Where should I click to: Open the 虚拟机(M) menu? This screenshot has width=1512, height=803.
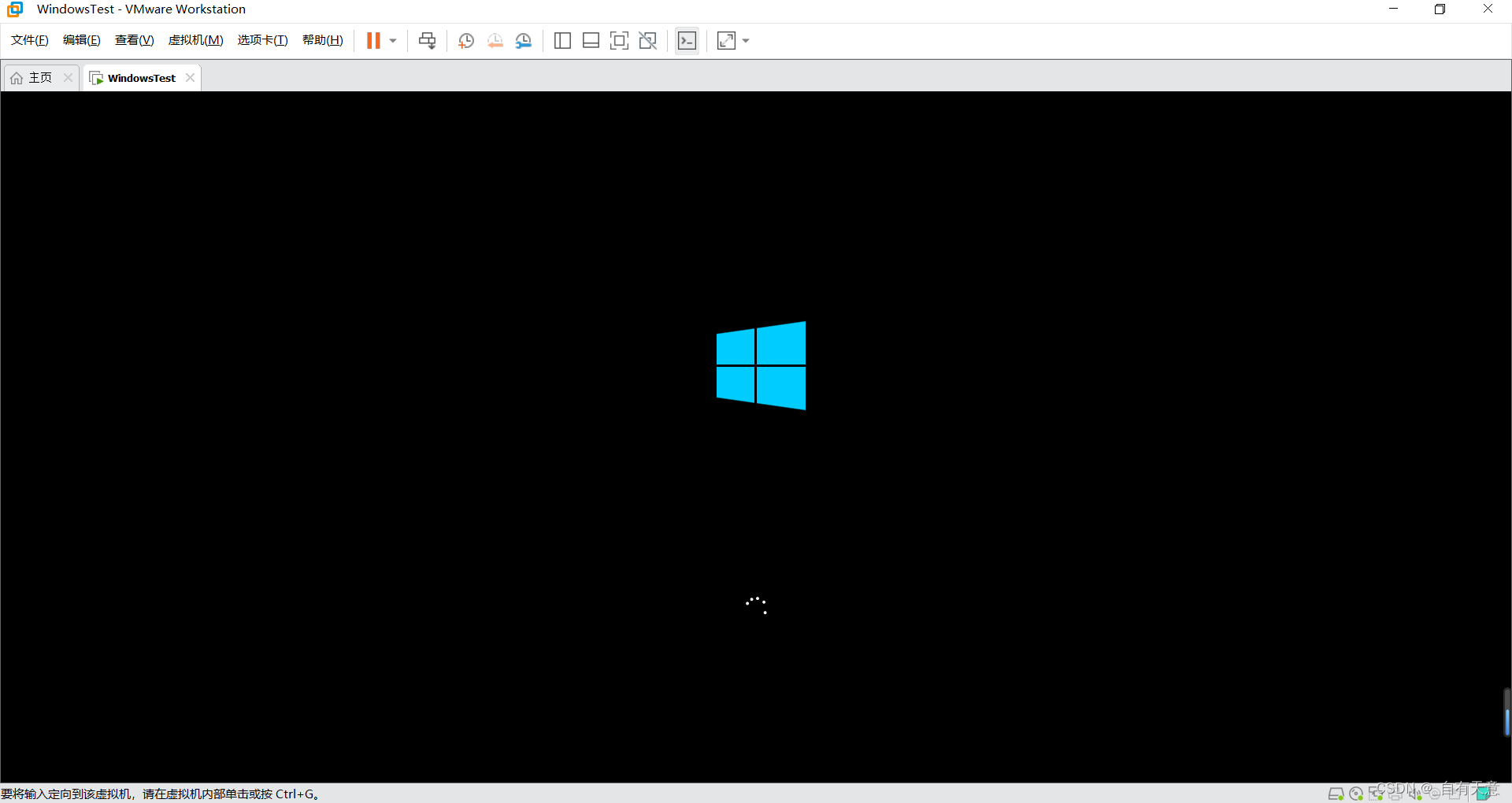(x=196, y=40)
